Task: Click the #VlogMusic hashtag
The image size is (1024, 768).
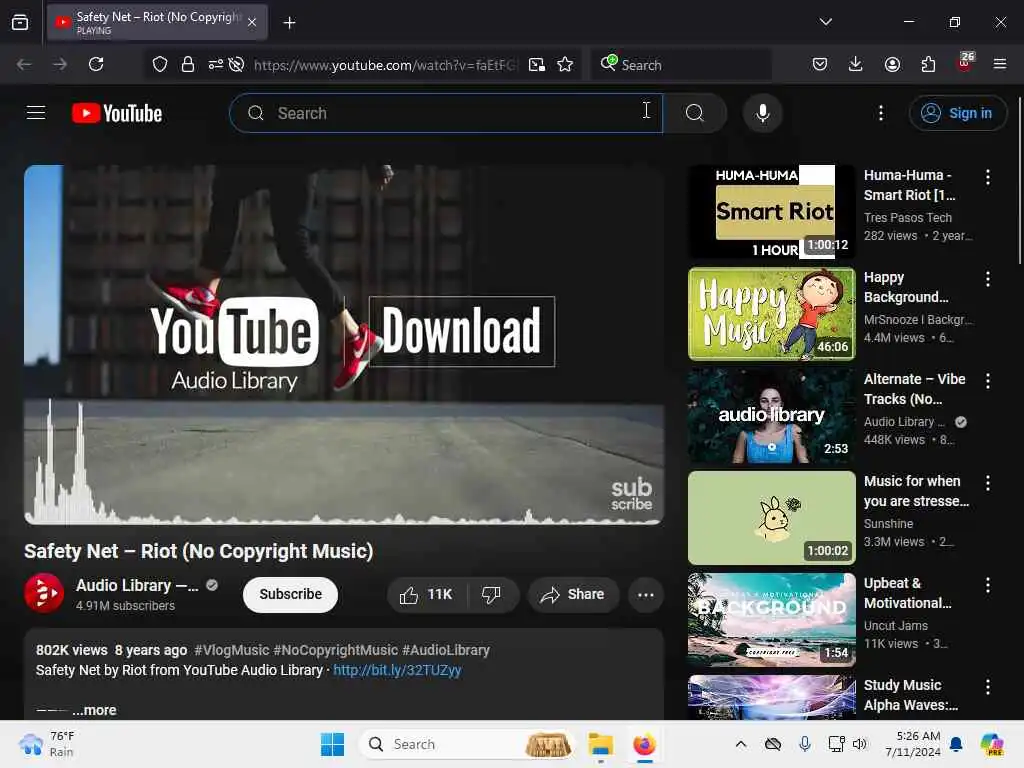Action: pos(232,650)
